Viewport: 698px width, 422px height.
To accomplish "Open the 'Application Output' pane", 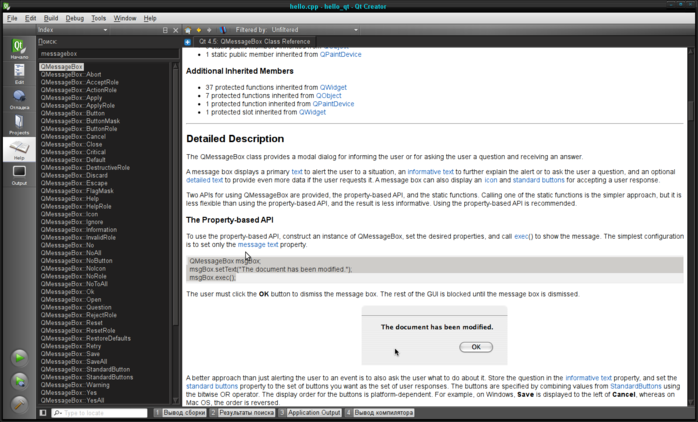I will pos(310,413).
